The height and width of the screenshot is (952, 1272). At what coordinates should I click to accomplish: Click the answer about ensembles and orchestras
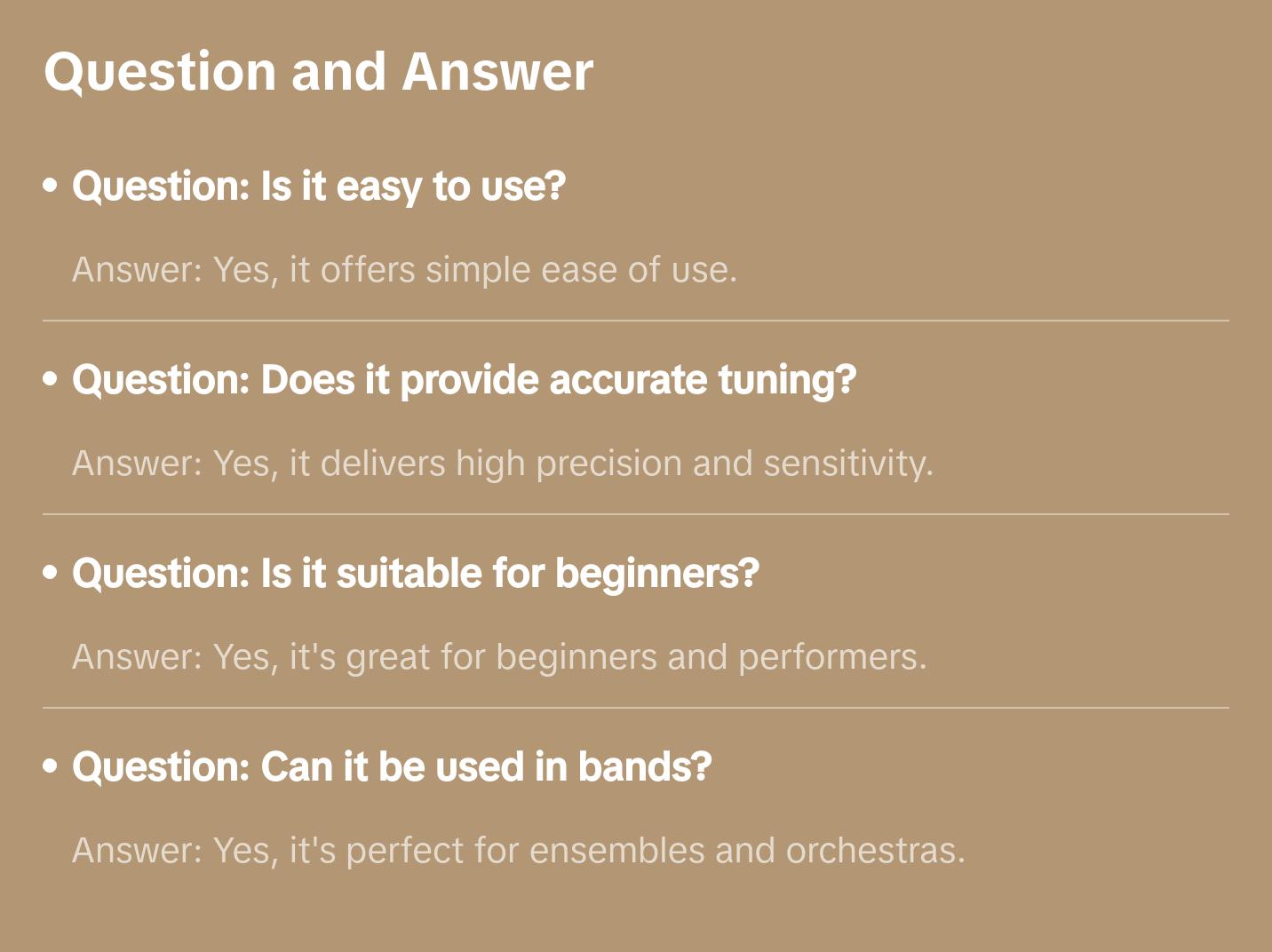tap(518, 851)
